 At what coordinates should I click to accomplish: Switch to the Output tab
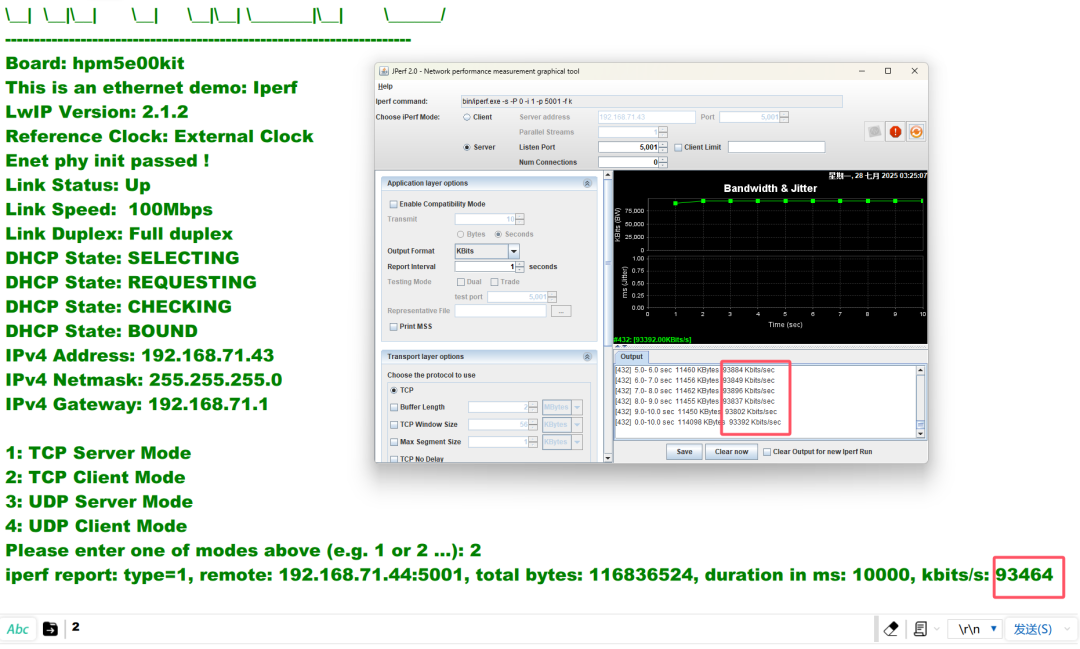[x=631, y=356]
